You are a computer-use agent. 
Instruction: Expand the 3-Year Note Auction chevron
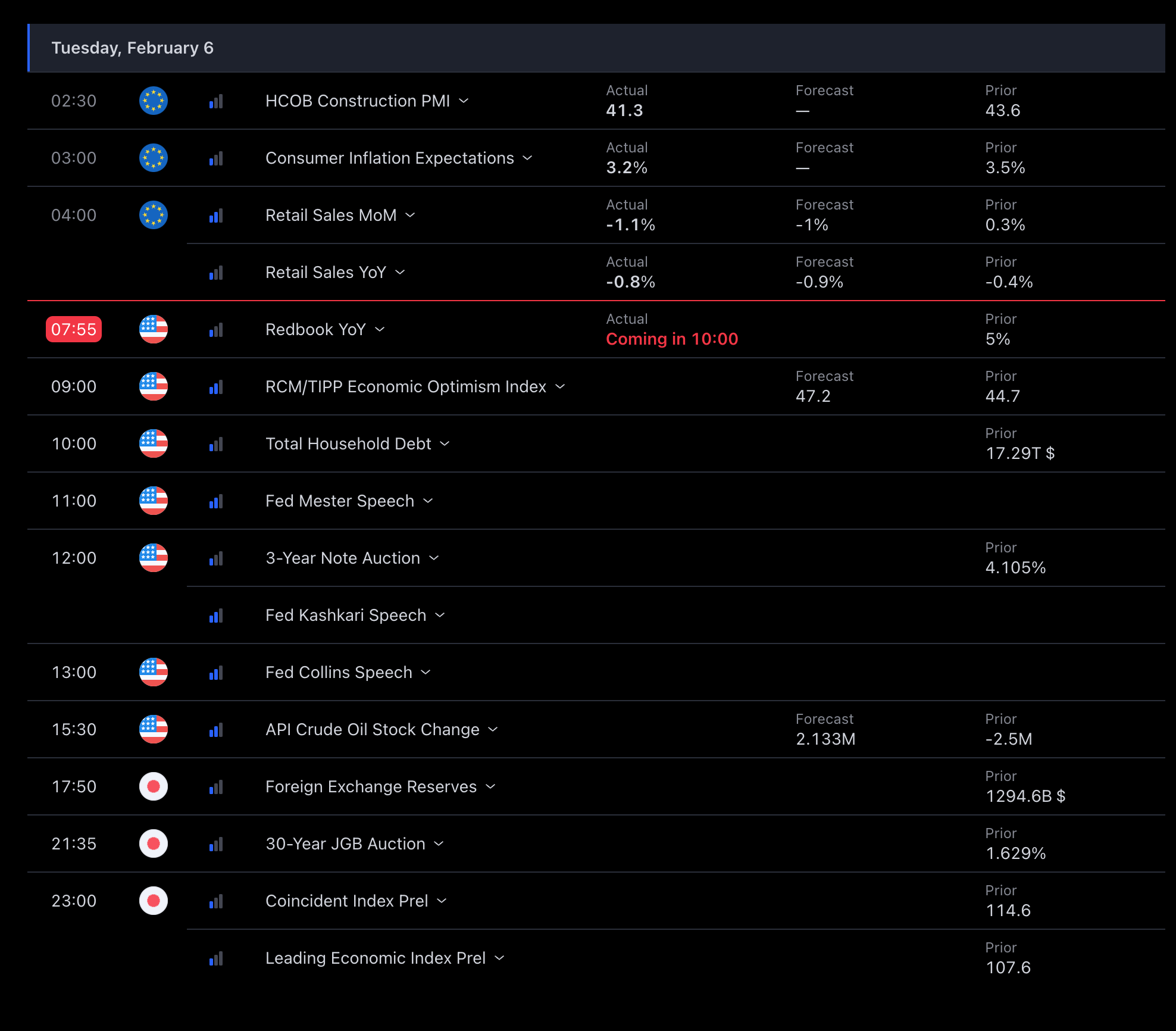[434, 558]
